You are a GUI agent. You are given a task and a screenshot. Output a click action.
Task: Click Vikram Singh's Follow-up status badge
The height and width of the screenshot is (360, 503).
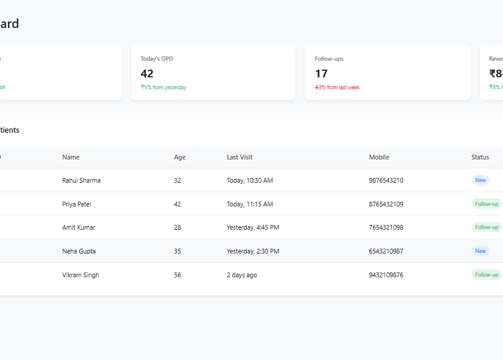487,275
